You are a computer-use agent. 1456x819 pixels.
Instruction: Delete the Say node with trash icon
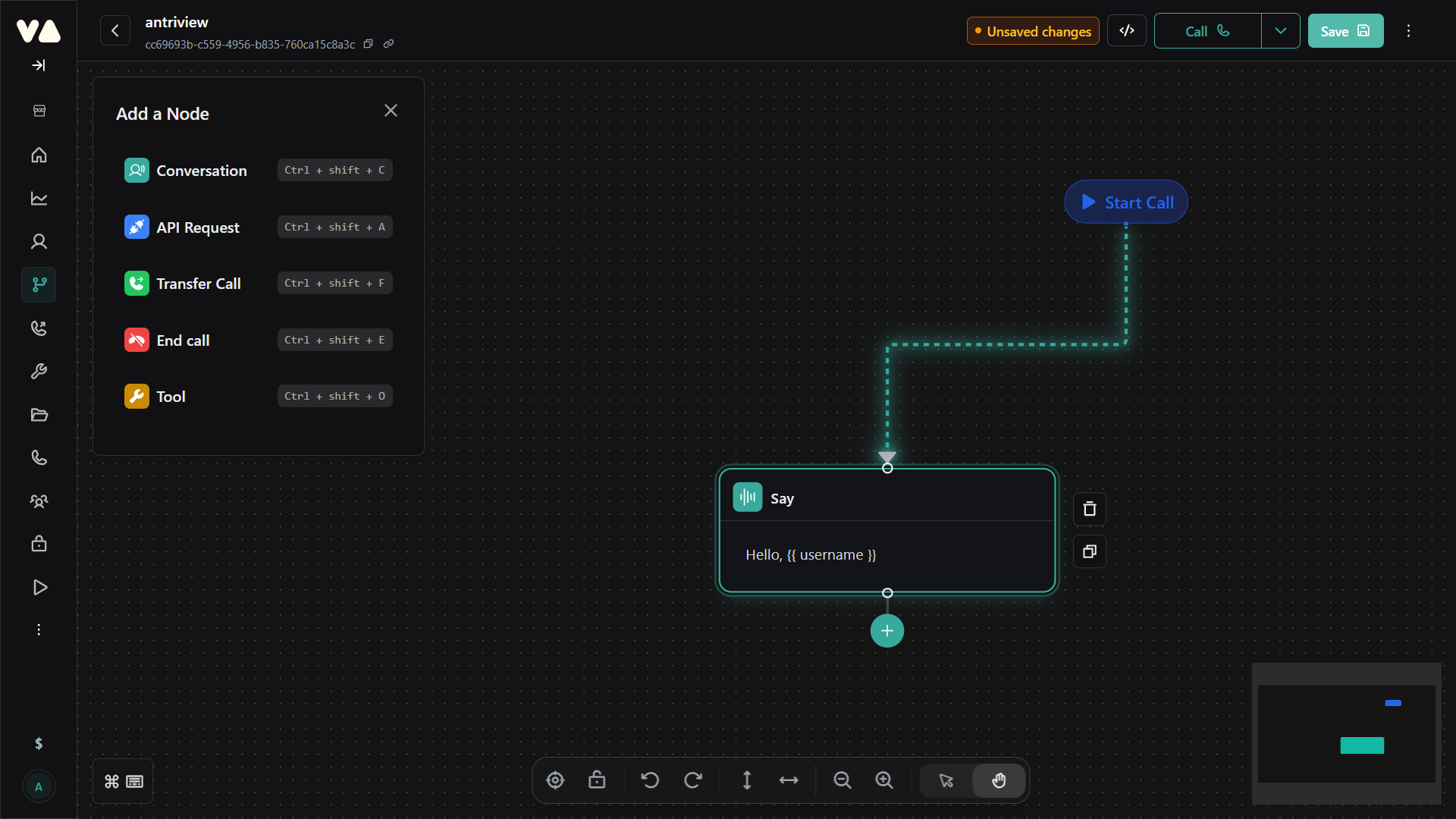(x=1090, y=509)
